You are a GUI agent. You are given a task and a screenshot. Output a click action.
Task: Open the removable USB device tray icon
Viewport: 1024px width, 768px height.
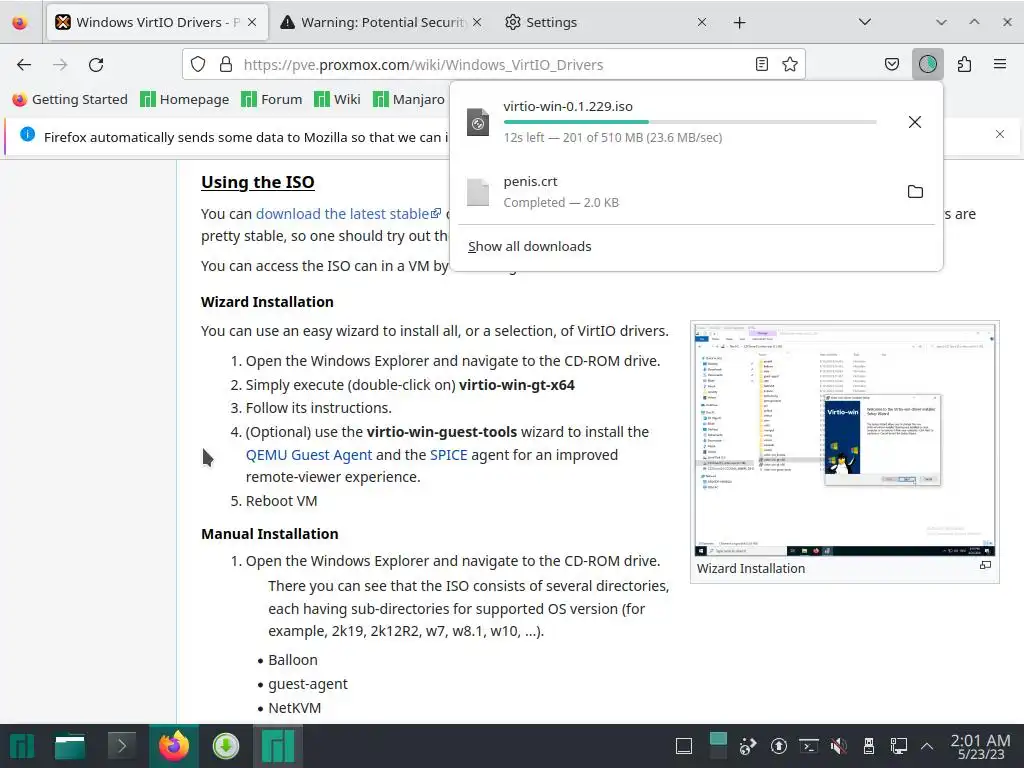pos(869,746)
